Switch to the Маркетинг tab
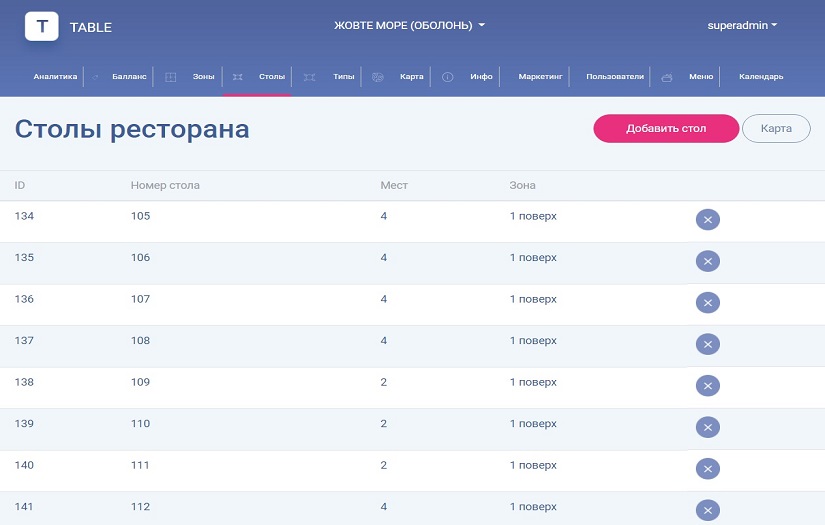This screenshot has height=525, width=825. [x=540, y=77]
